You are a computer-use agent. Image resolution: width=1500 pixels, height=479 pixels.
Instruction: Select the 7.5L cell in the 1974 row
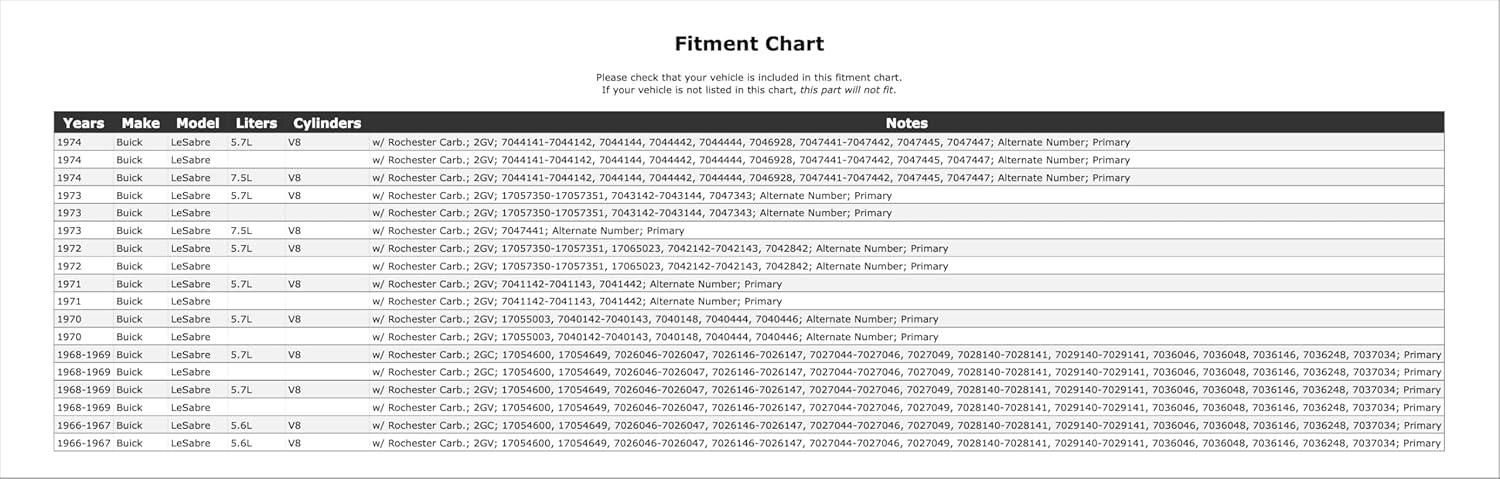(x=242, y=178)
